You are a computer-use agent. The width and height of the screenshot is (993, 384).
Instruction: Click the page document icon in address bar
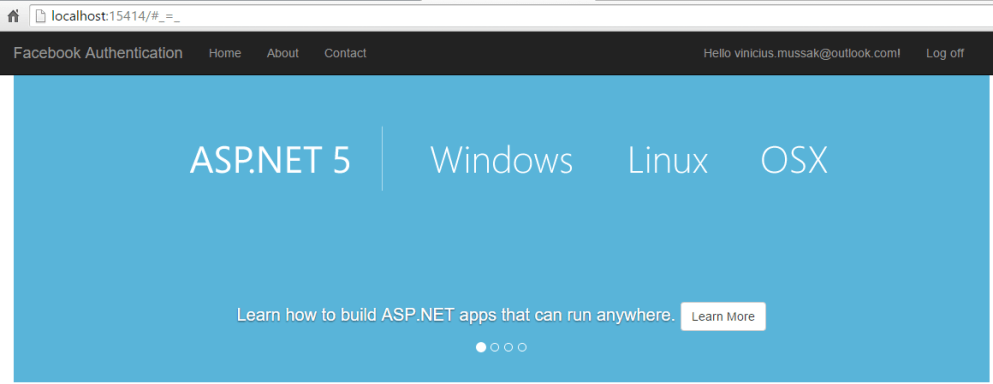tap(41, 16)
